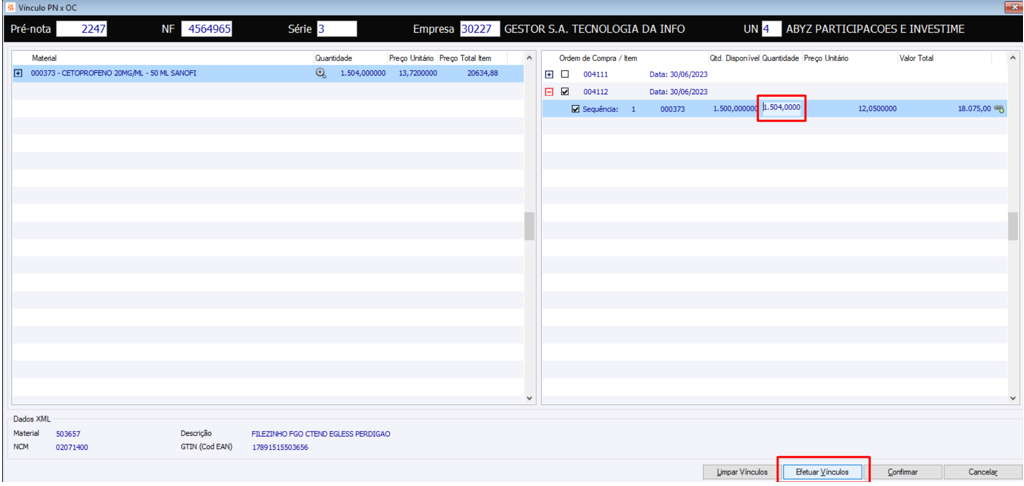1024x486 pixels.
Task: Click the Valor Total column header
Action: coord(944,58)
